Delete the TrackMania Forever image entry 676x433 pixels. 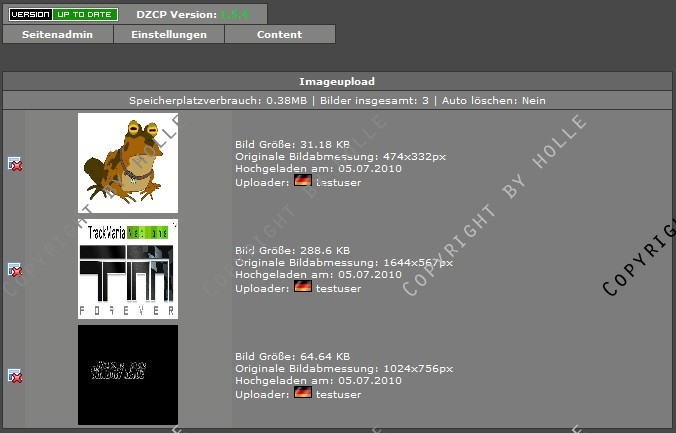[x=15, y=270]
